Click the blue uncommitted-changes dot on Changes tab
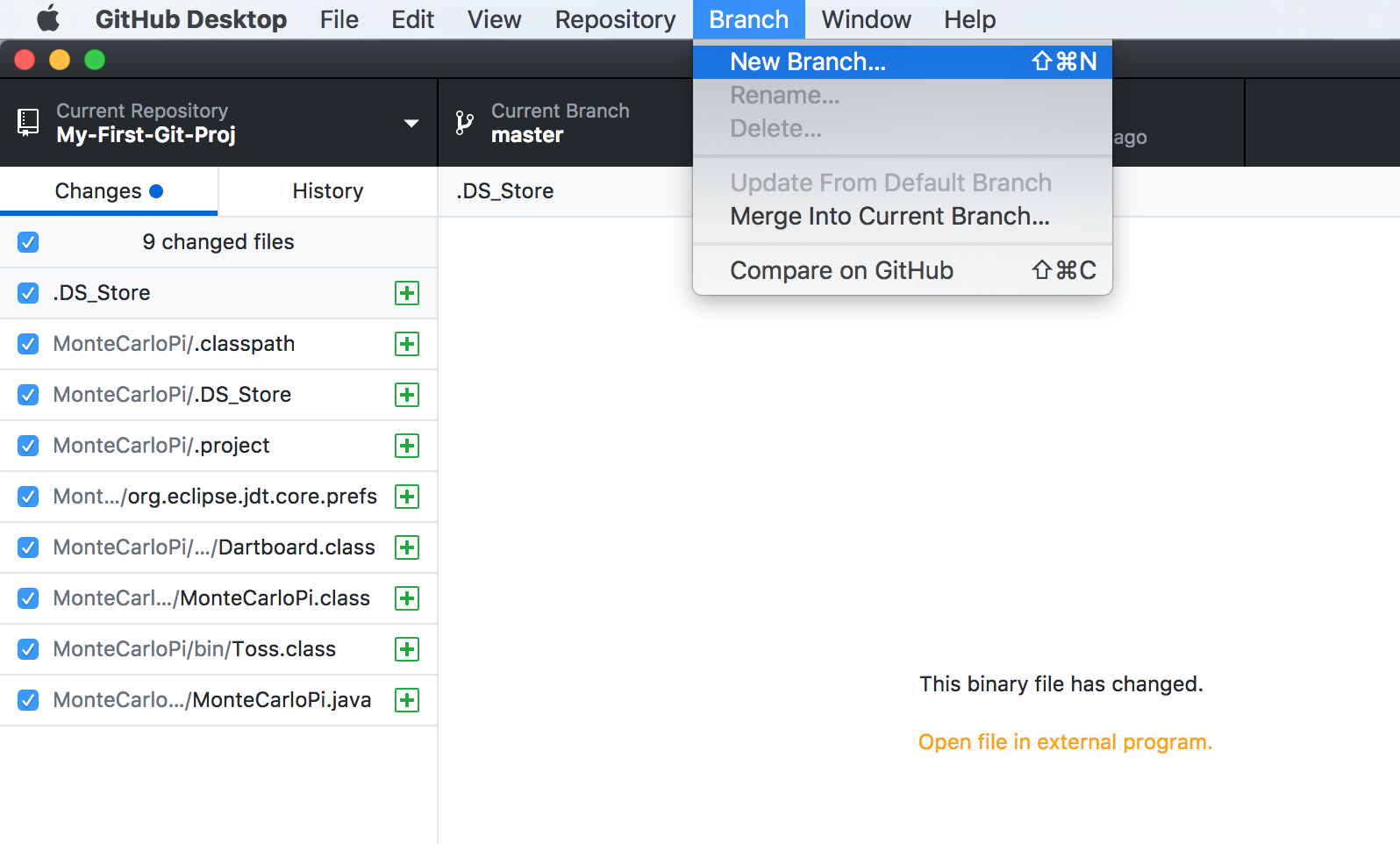This screenshot has width=1400, height=844. (156, 191)
